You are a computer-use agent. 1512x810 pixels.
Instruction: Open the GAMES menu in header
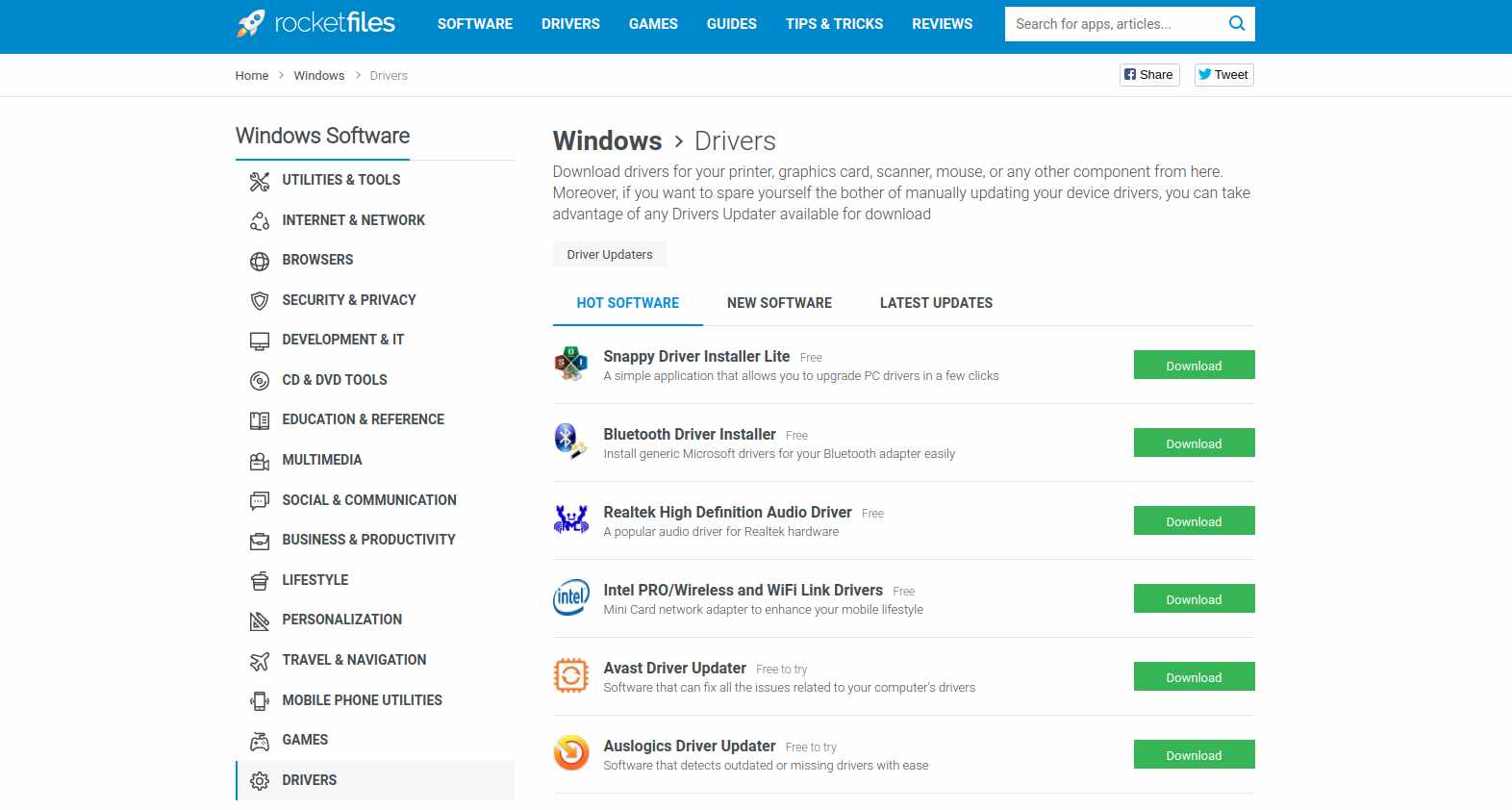point(653,24)
